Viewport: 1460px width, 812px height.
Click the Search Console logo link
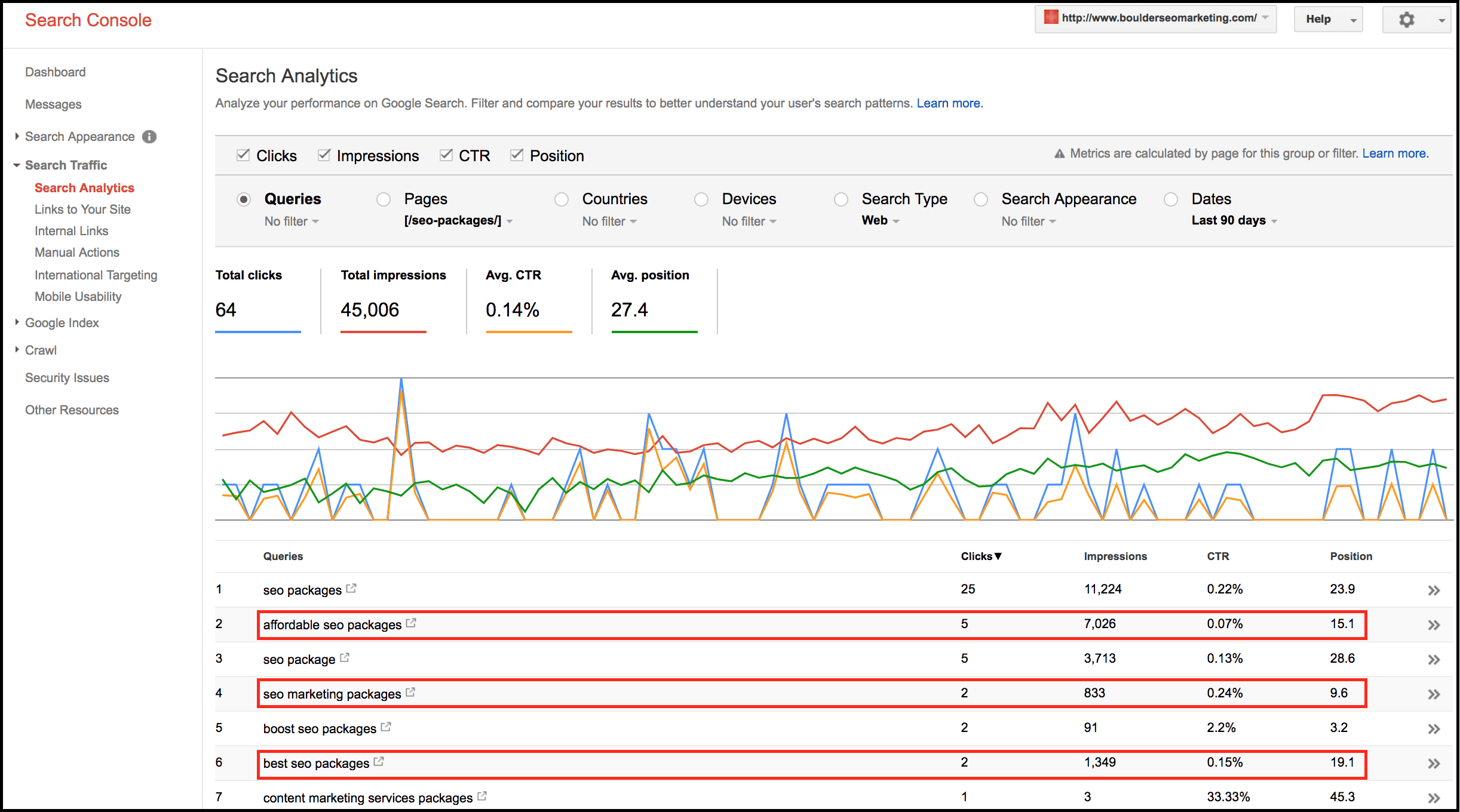[88, 20]
